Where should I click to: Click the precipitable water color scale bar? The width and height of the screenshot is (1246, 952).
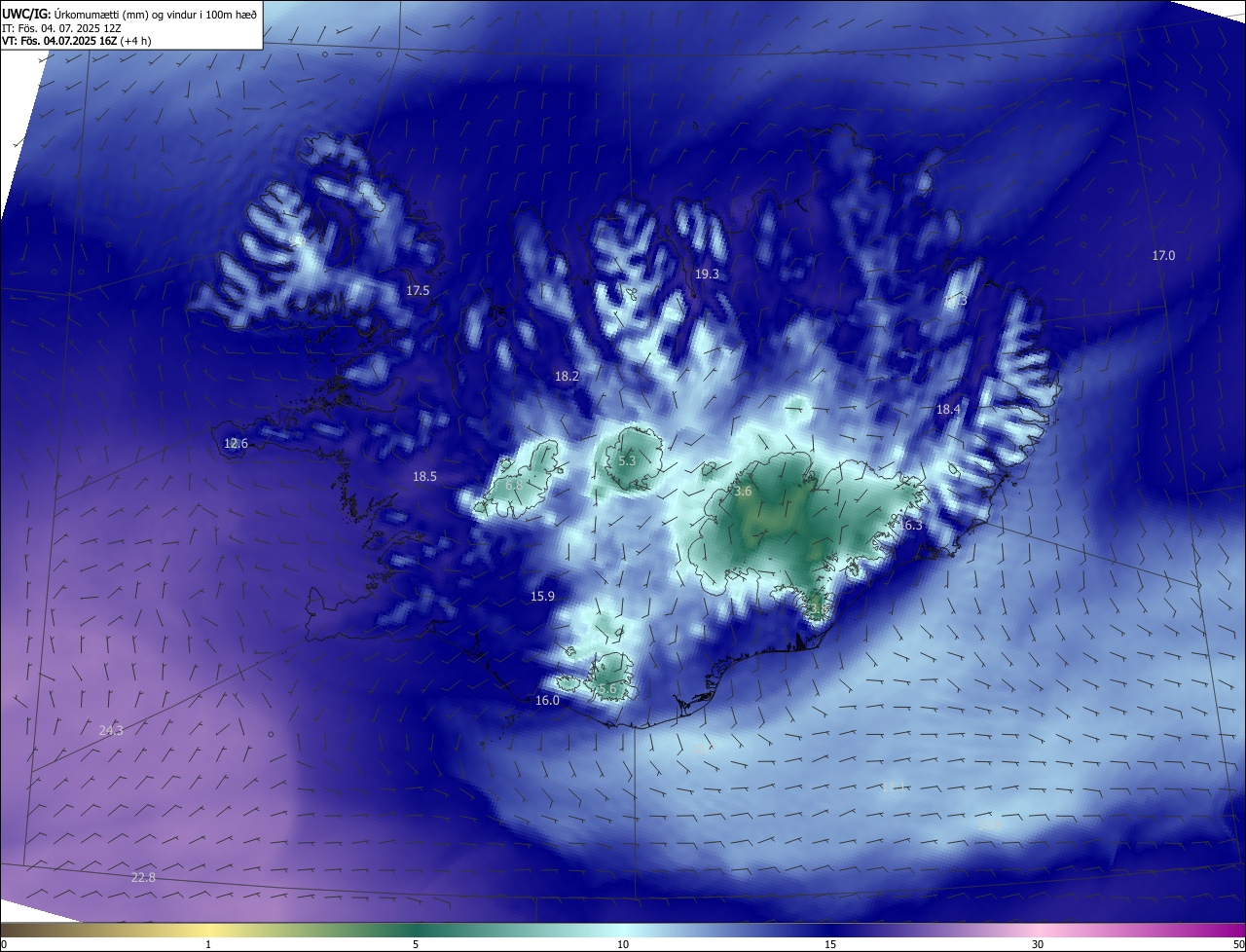pos(623,929)
